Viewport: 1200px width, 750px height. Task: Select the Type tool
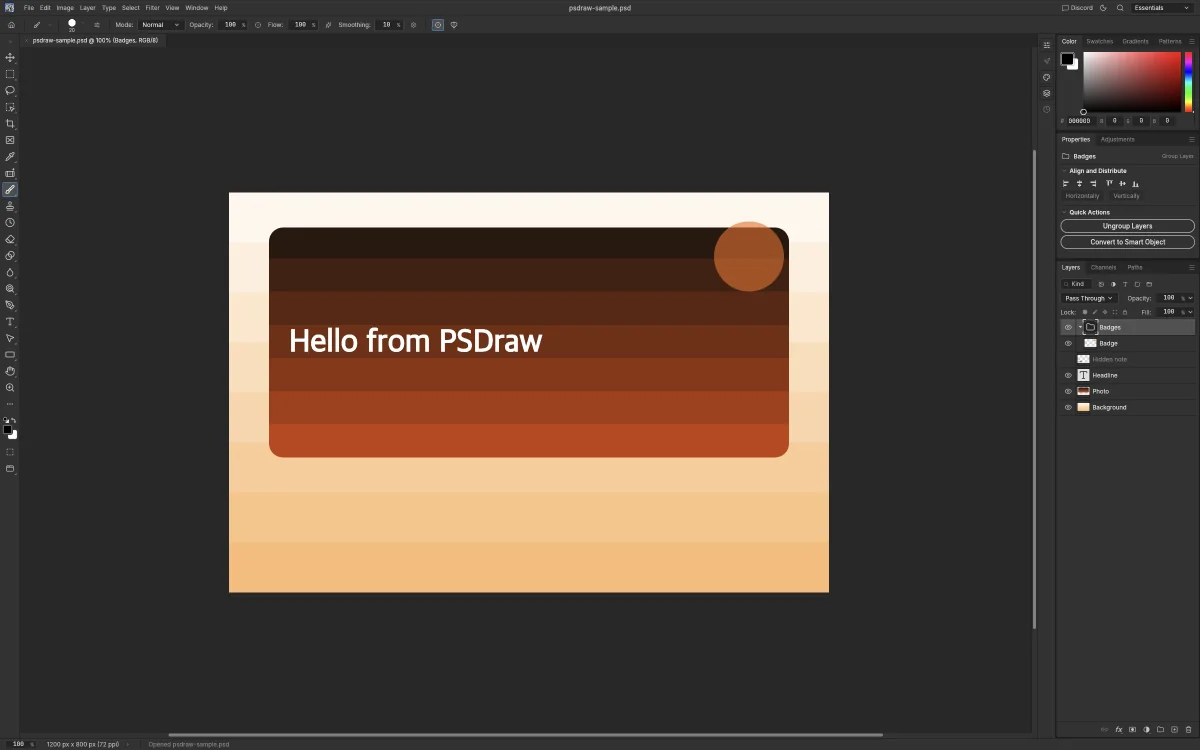[10, 322]
